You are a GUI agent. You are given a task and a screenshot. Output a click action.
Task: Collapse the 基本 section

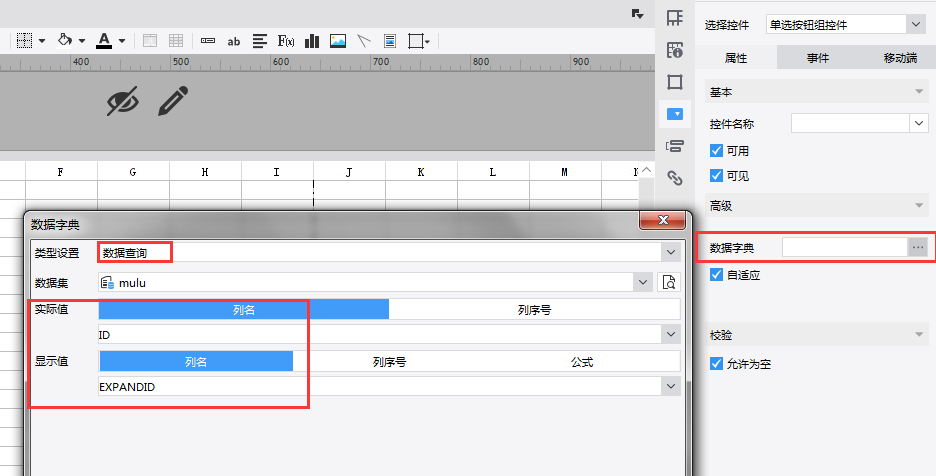coord(919,91)
